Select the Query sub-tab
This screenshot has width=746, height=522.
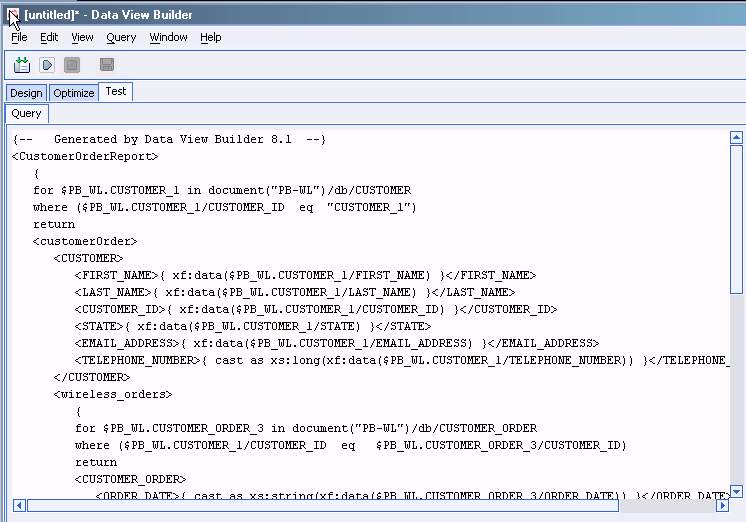(27, 113)
